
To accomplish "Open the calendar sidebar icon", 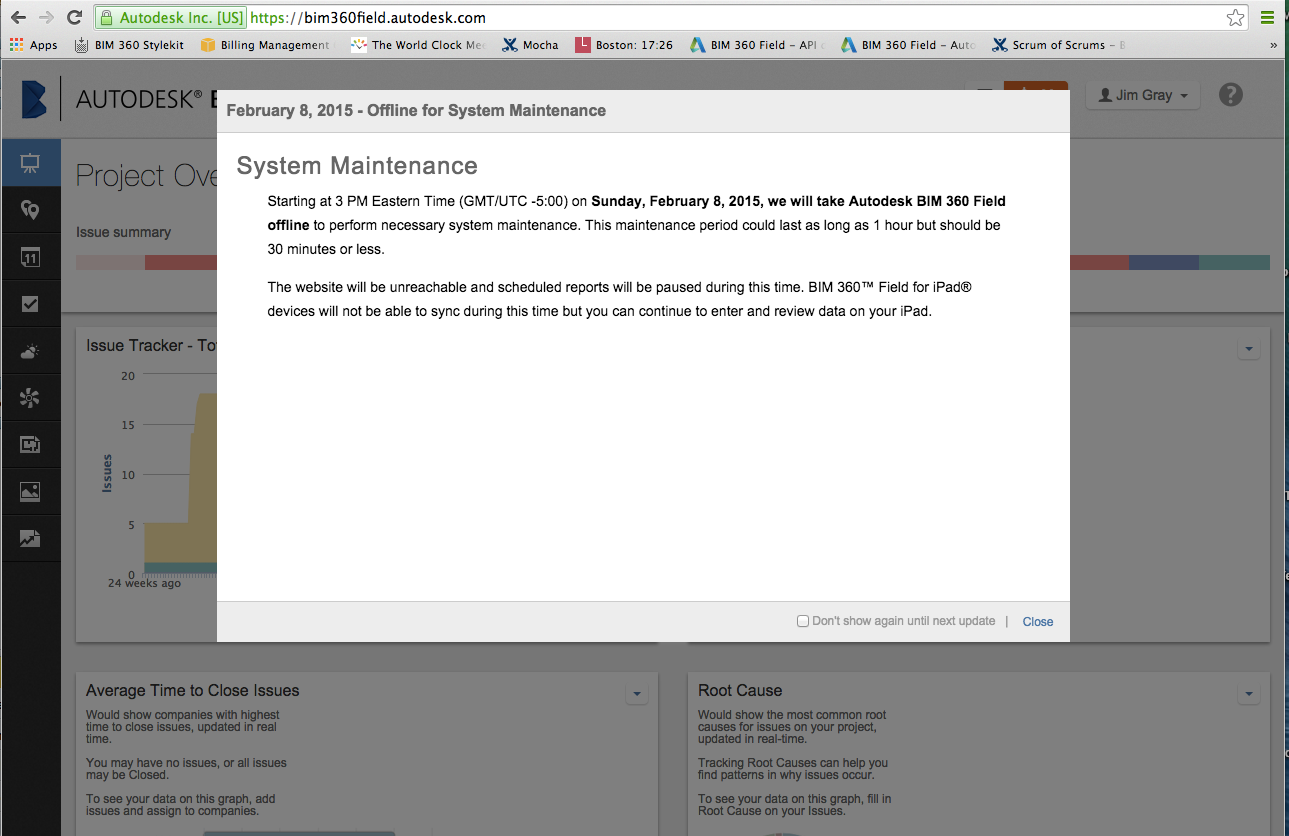I will (30, 257).
